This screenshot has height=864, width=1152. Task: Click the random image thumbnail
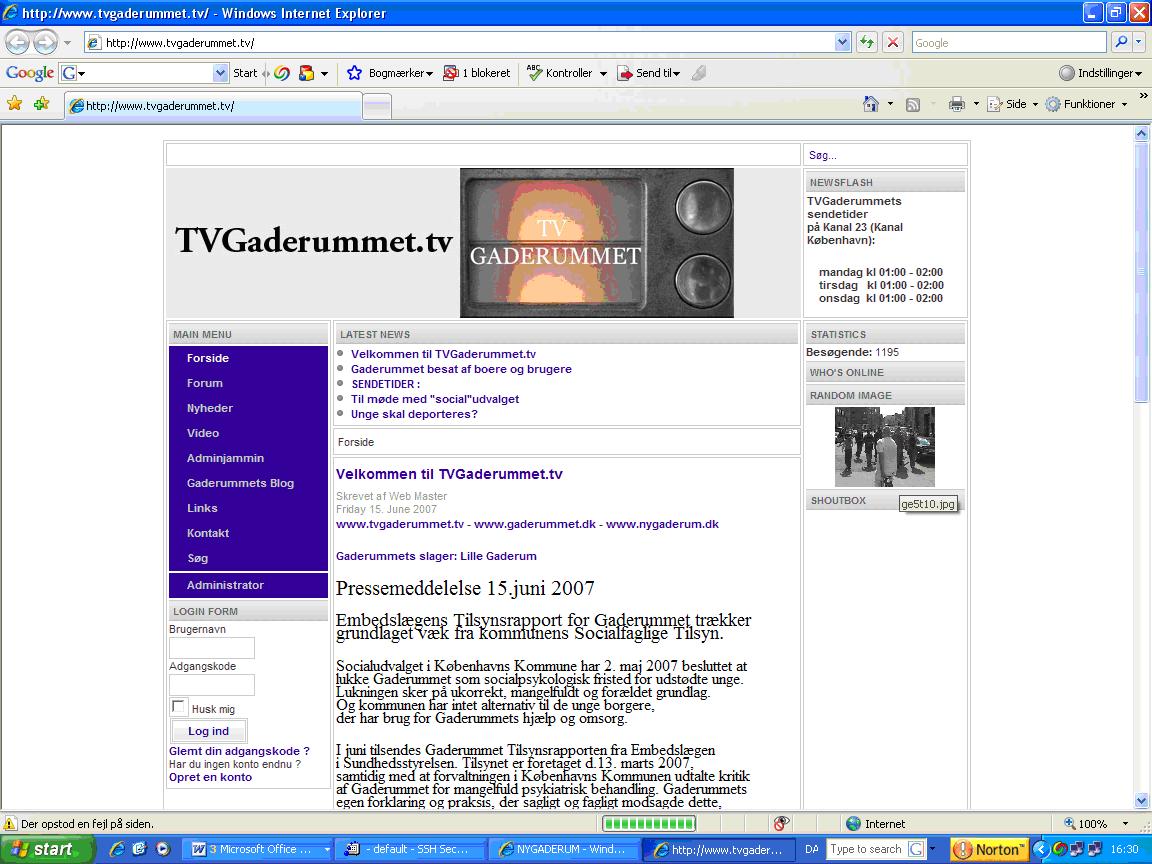click(885, 447)
